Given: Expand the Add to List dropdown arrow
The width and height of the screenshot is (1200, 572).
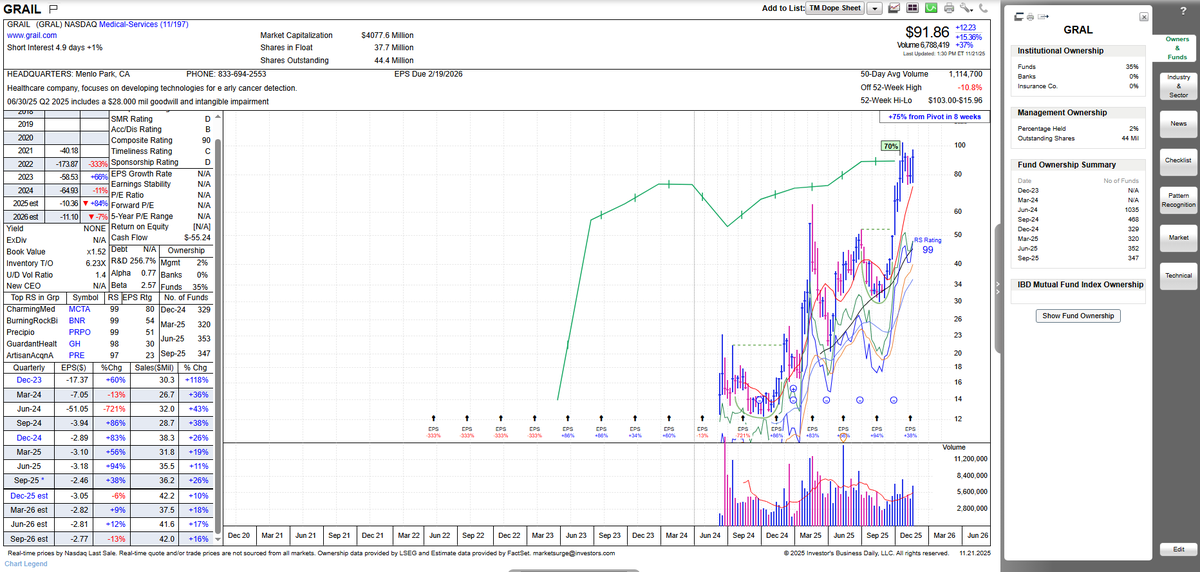Looking at the screenshot, I should pos(874,8).
